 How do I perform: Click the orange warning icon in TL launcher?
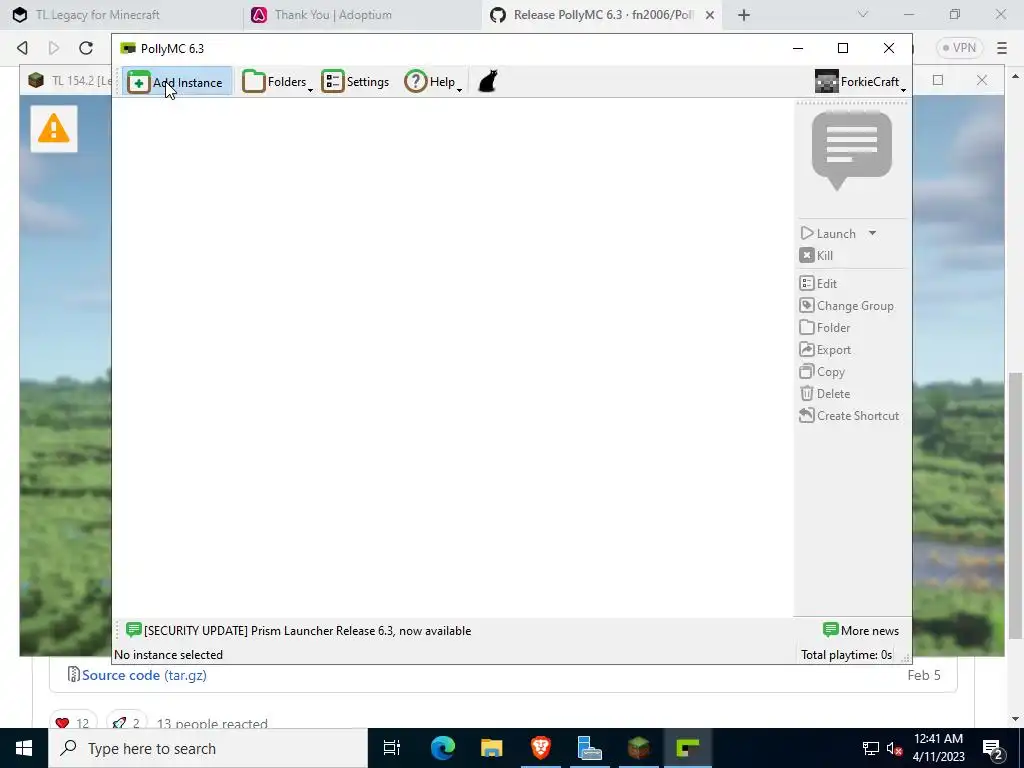pos(54,129)
